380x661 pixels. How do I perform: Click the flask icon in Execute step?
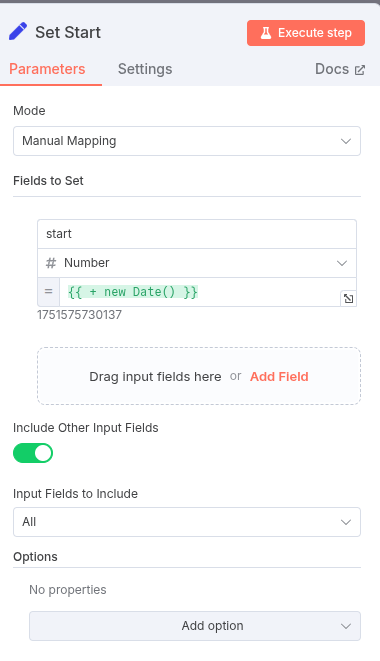266,33
